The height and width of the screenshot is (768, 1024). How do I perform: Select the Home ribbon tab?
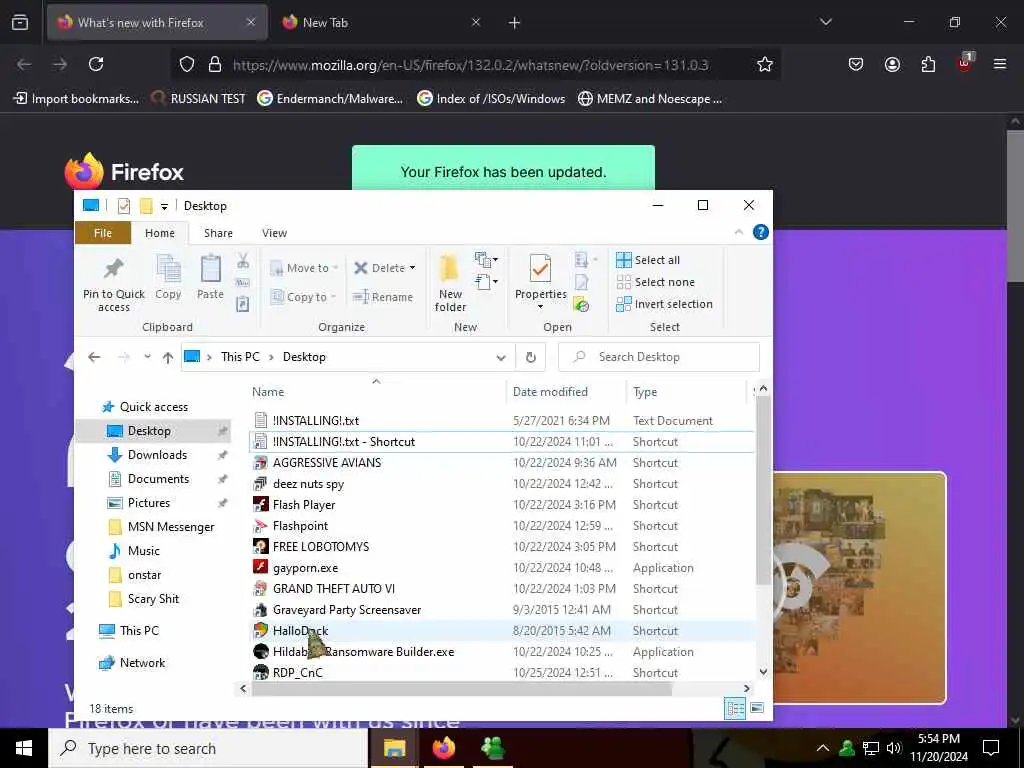[160, 233]
